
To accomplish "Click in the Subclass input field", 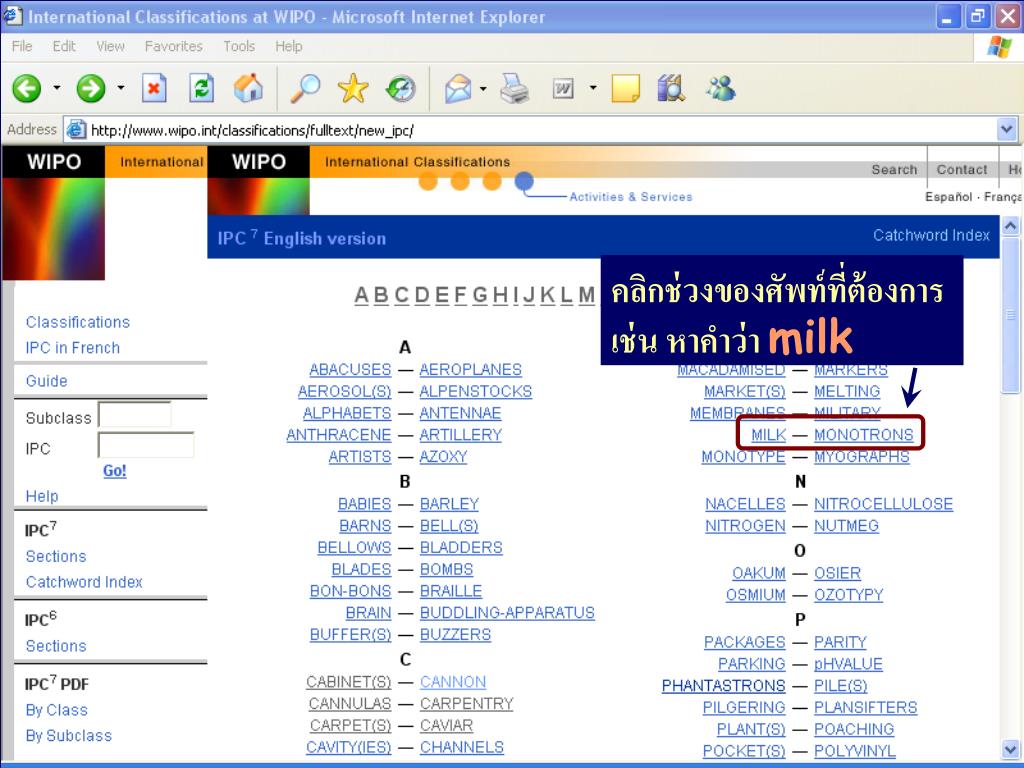I will [x=135, y=415].
